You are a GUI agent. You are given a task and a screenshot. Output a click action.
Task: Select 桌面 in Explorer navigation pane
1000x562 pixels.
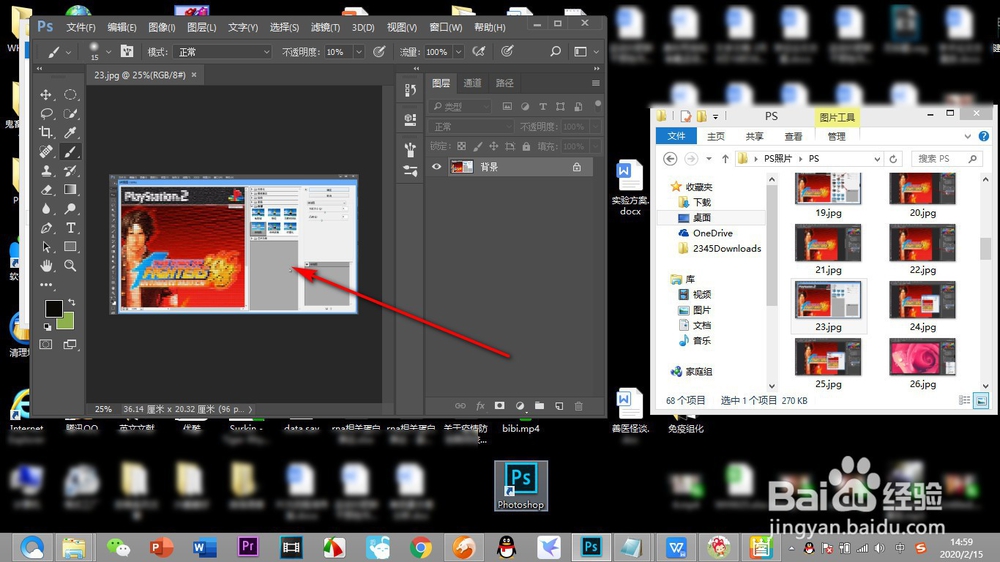tap(702, 218)
